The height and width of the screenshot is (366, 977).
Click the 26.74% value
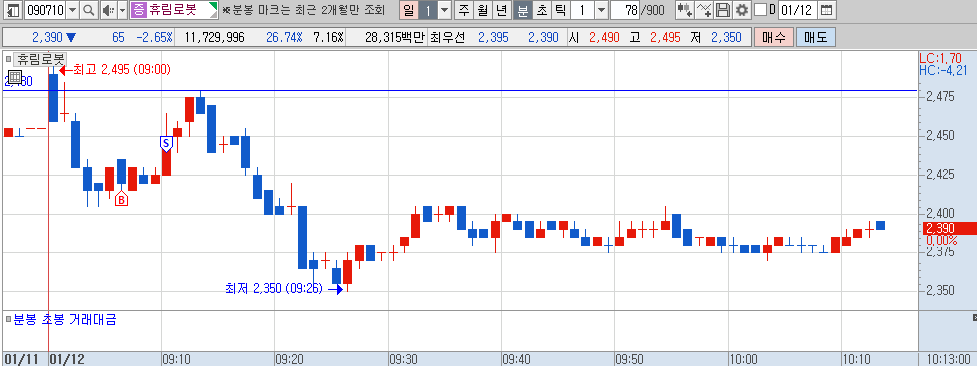(284, 37)
